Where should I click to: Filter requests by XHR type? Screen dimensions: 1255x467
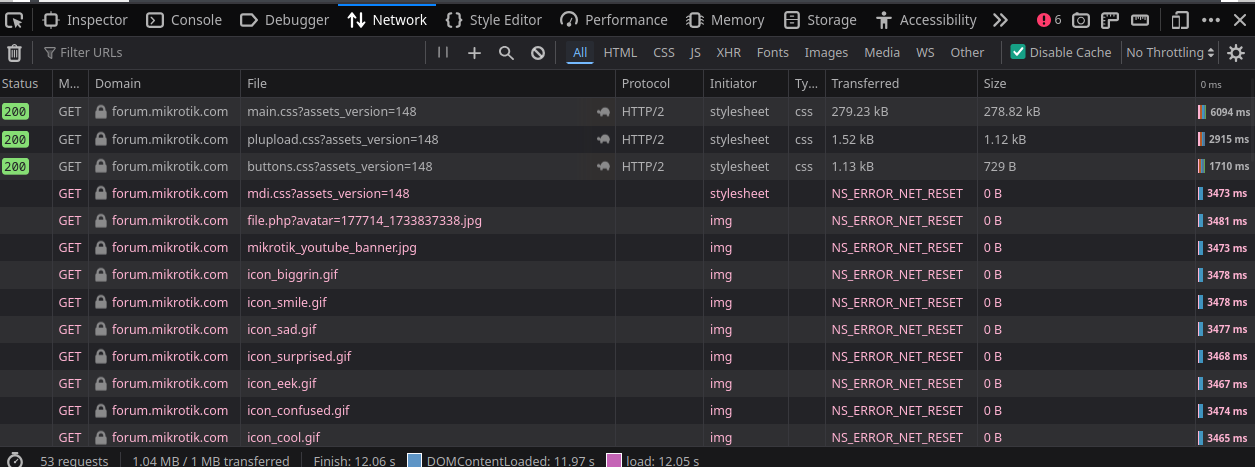pyautogui.click(x=728, y=53)
